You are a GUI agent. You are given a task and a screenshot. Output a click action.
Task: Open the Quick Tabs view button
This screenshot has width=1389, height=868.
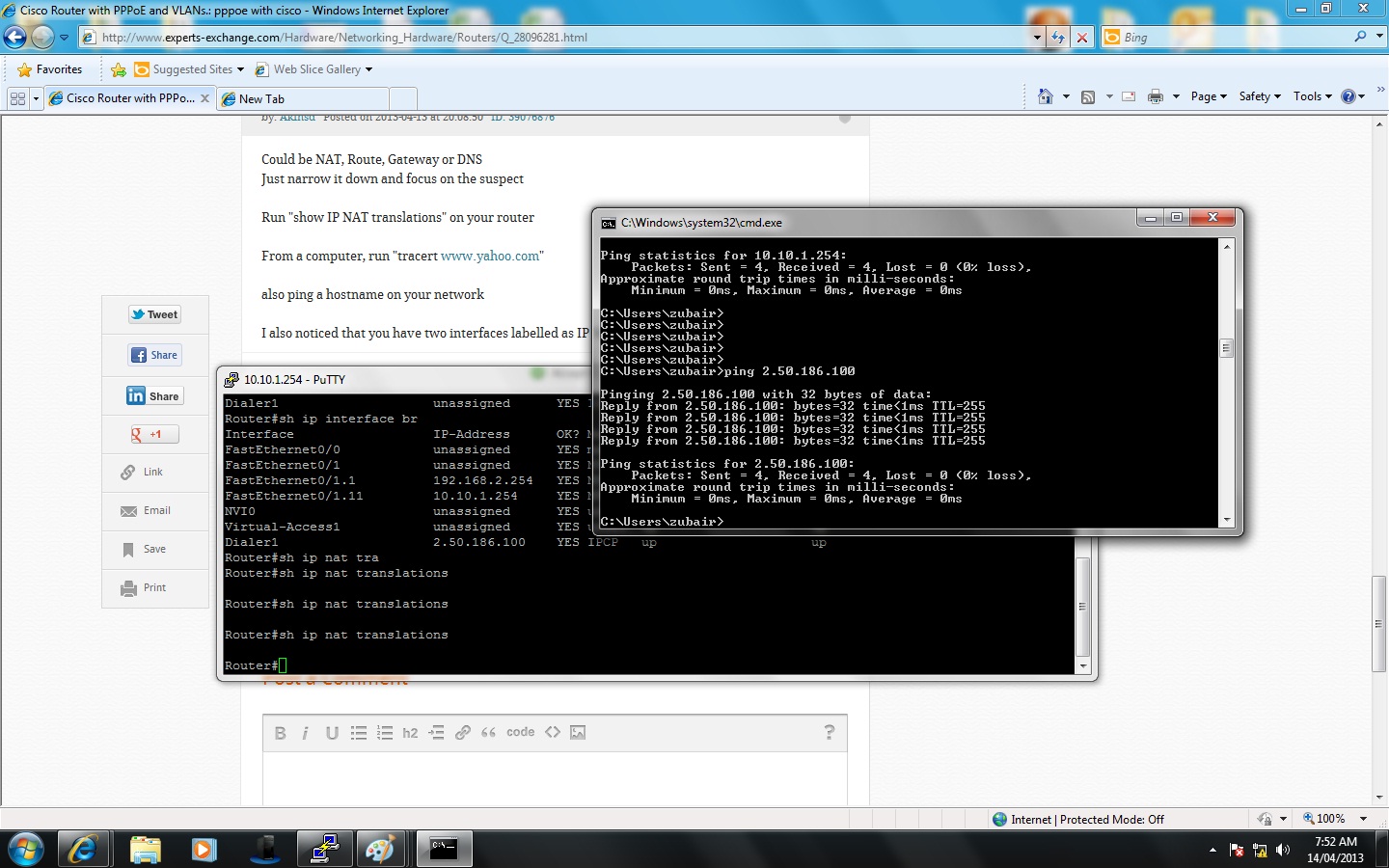17,98
